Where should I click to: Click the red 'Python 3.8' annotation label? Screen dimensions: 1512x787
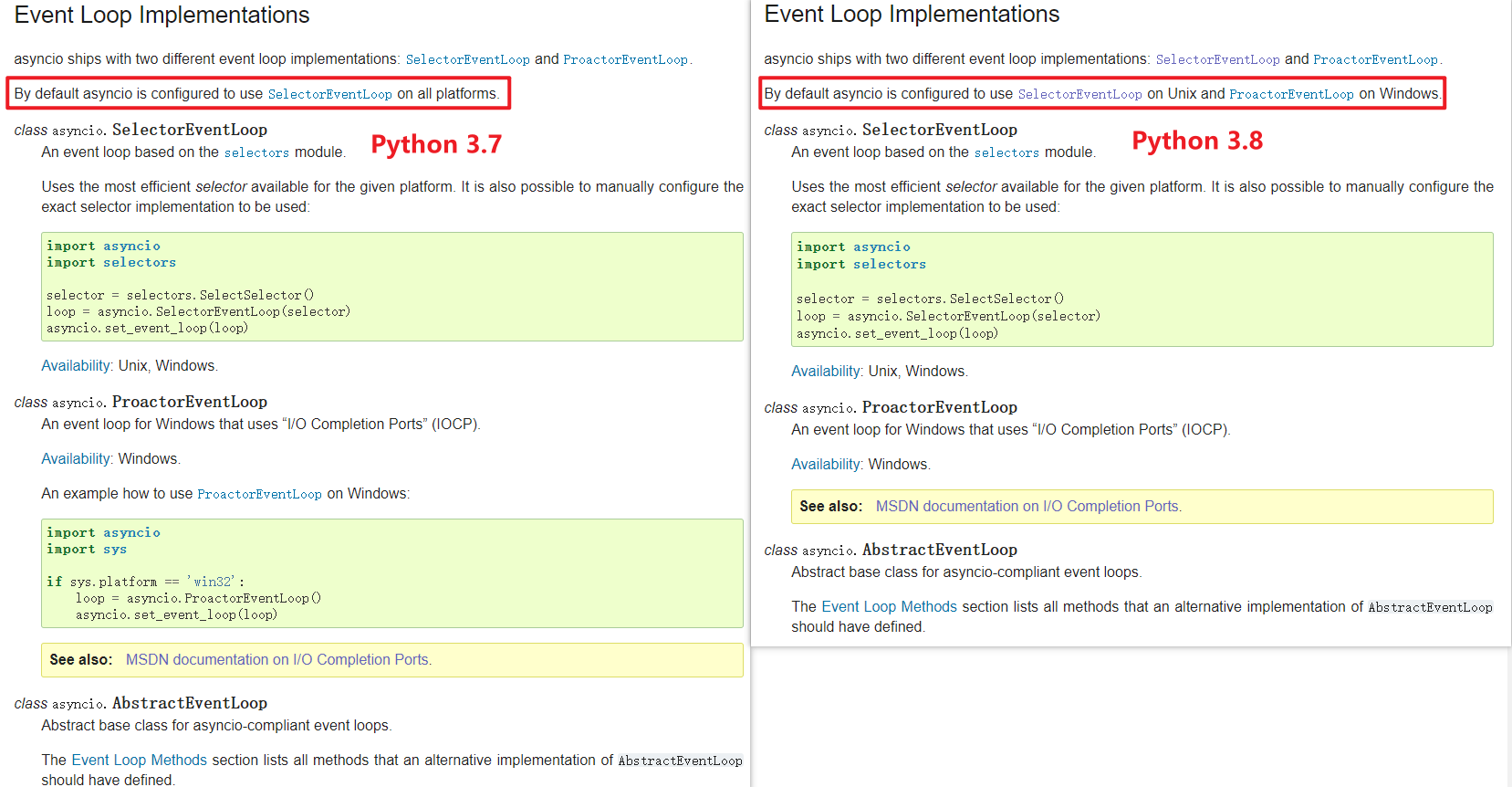click(1197, 141)
